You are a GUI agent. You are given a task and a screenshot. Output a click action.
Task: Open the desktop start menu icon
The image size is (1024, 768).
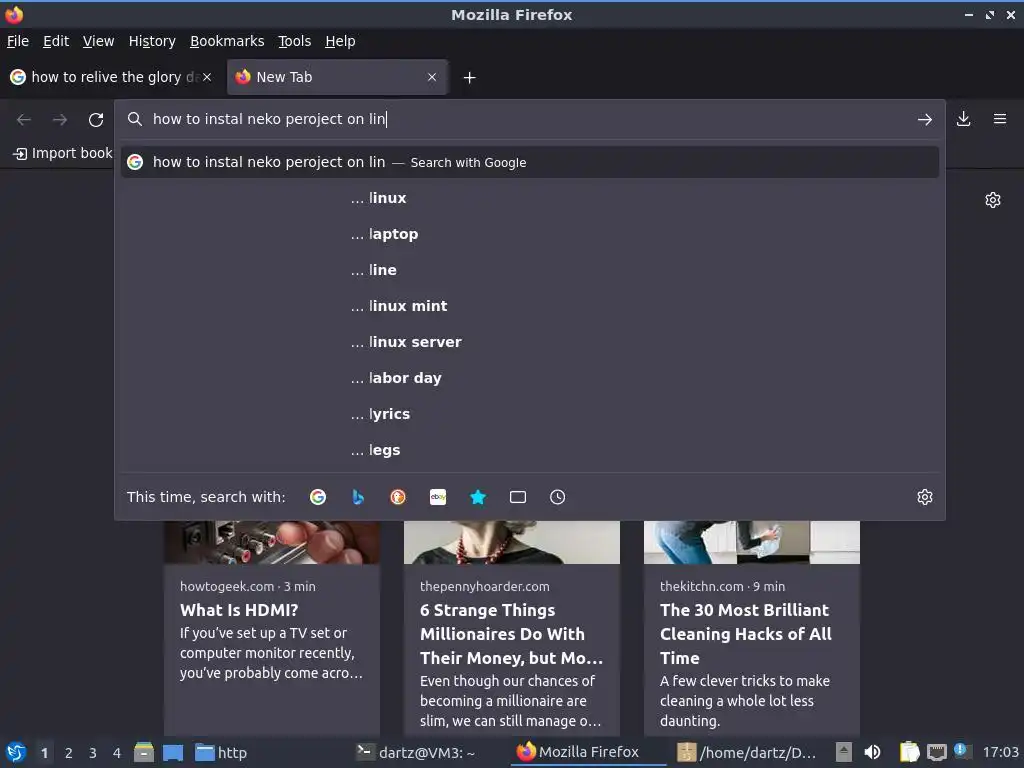(16, 752)
